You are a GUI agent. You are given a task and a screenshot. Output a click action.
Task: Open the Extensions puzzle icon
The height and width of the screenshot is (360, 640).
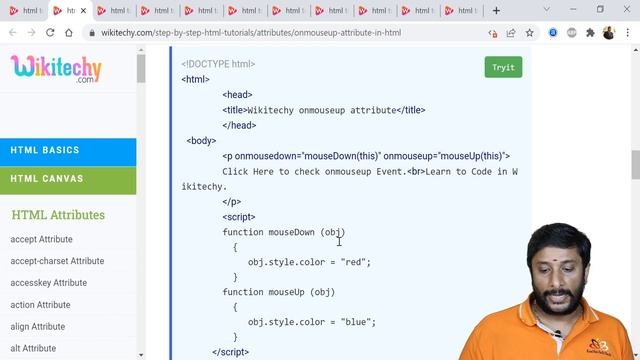click(590, 33)
